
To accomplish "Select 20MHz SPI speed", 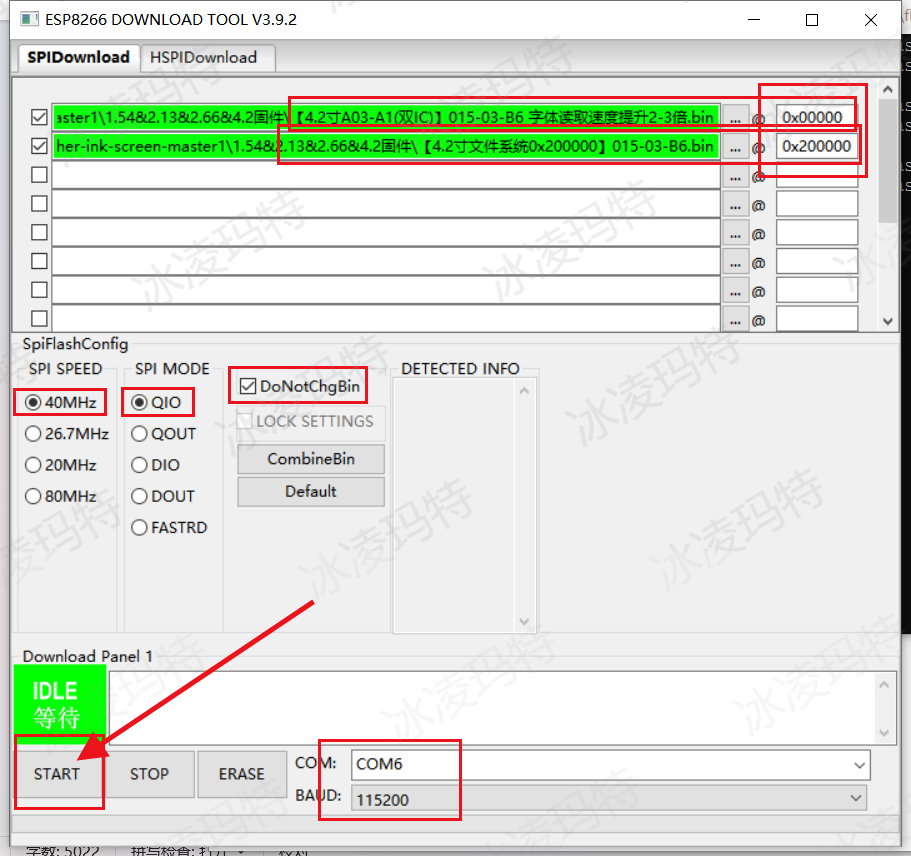I will [61, 465].
